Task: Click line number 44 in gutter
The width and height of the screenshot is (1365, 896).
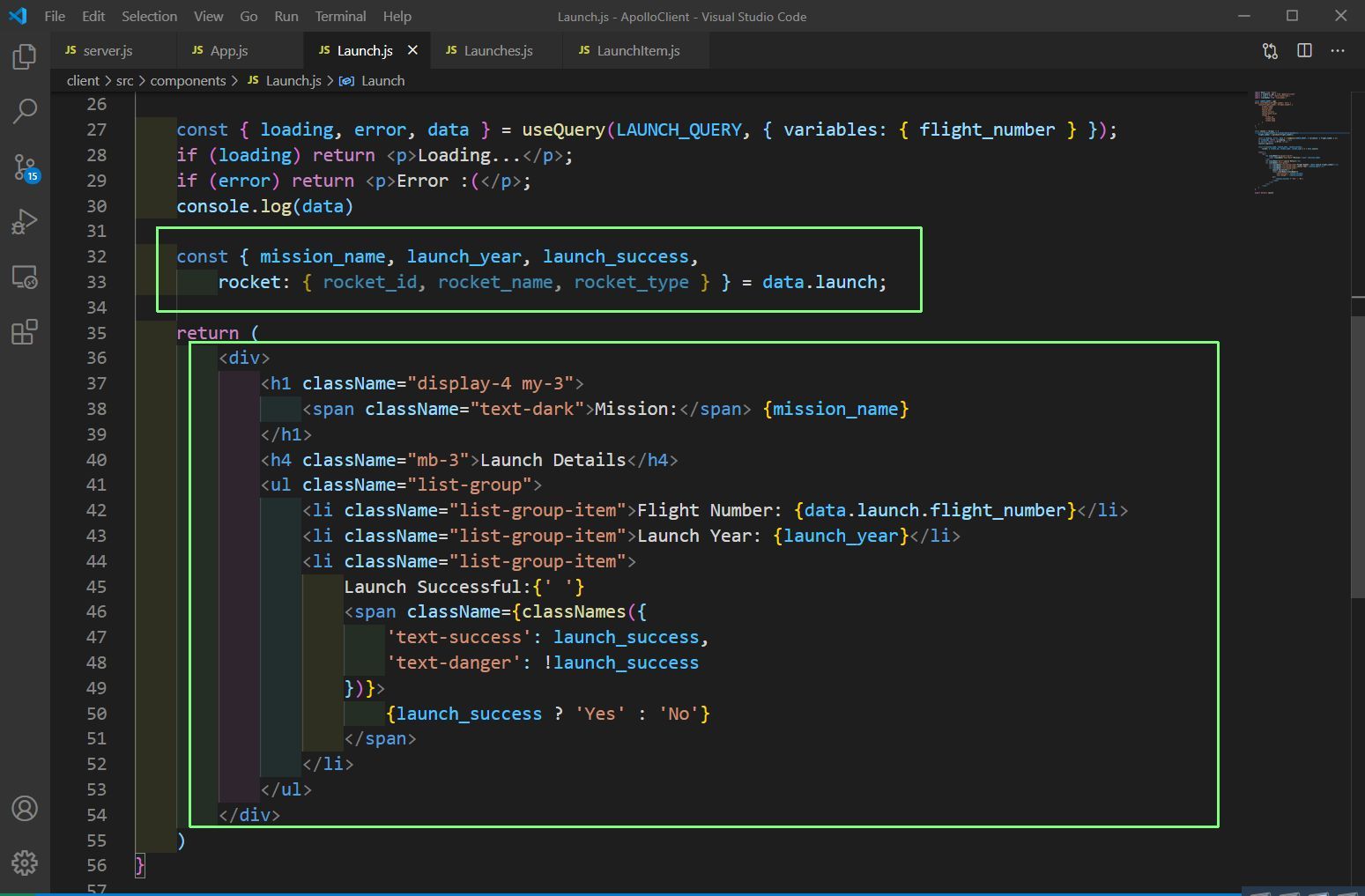Action: (96, 561)
